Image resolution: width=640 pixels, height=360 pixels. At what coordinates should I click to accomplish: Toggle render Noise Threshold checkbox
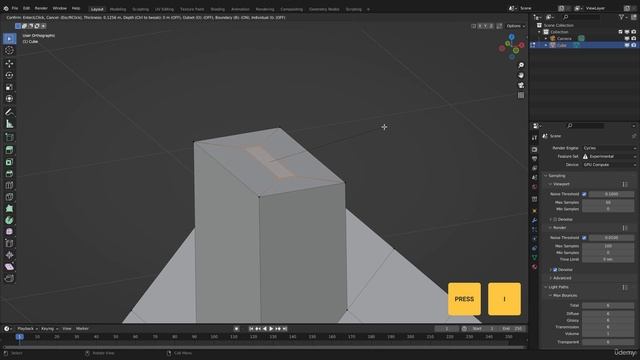click(584, 238)
